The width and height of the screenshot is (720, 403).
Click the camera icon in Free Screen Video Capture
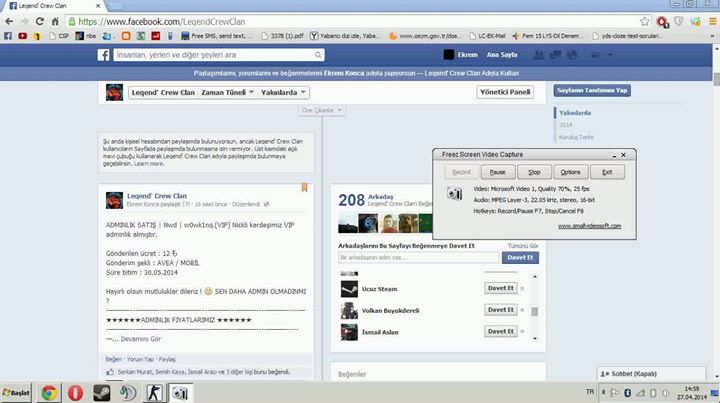pos(455,194)
